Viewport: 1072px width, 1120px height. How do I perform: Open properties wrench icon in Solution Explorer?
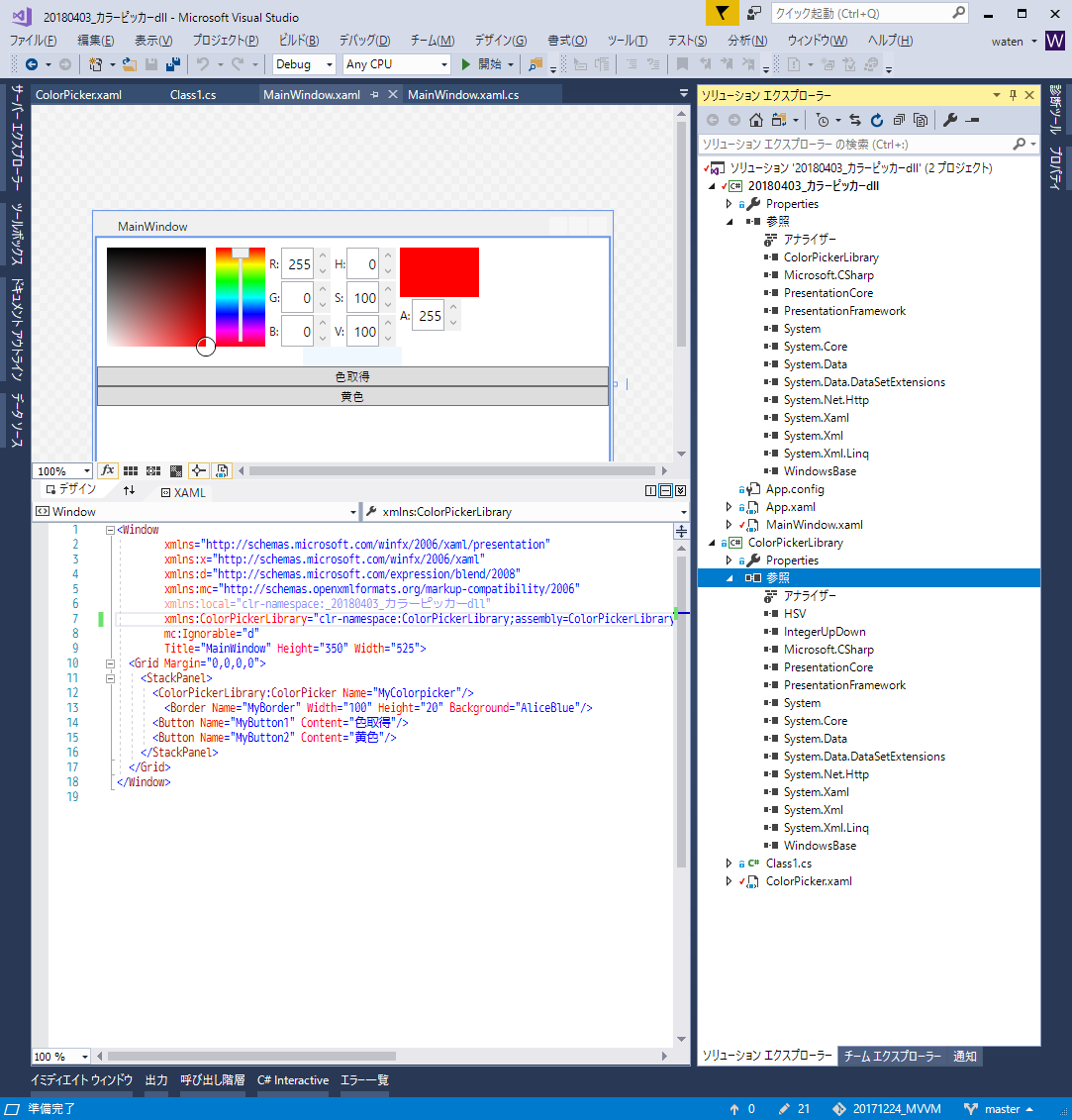click(x=950, y=120)
